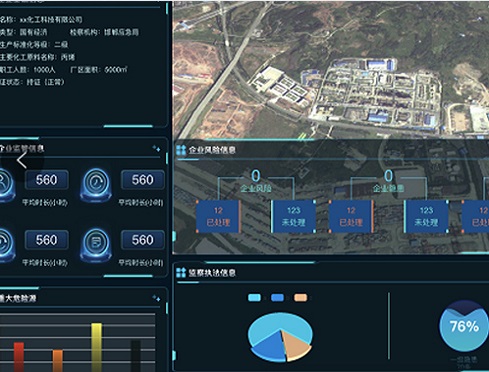This screenshot has width=489, height=372.
Task: Select the first 12 已处理 tile under 企业风险
Action: coord(218,216)
